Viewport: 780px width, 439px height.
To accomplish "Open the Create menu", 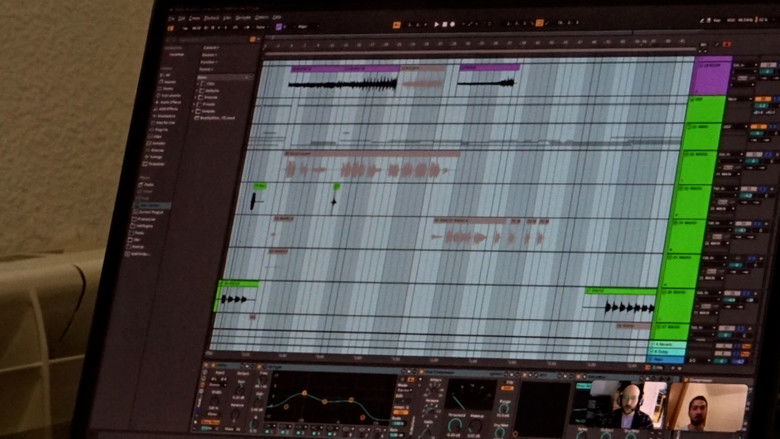I will 196,17.
